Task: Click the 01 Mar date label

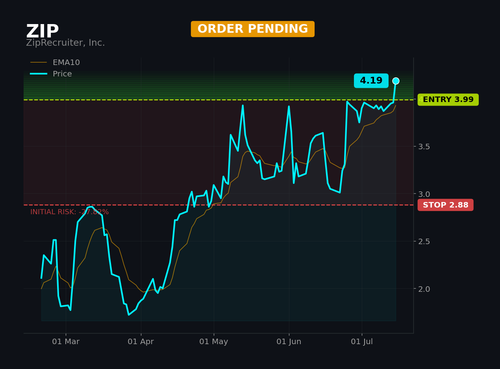Action: 66,341
